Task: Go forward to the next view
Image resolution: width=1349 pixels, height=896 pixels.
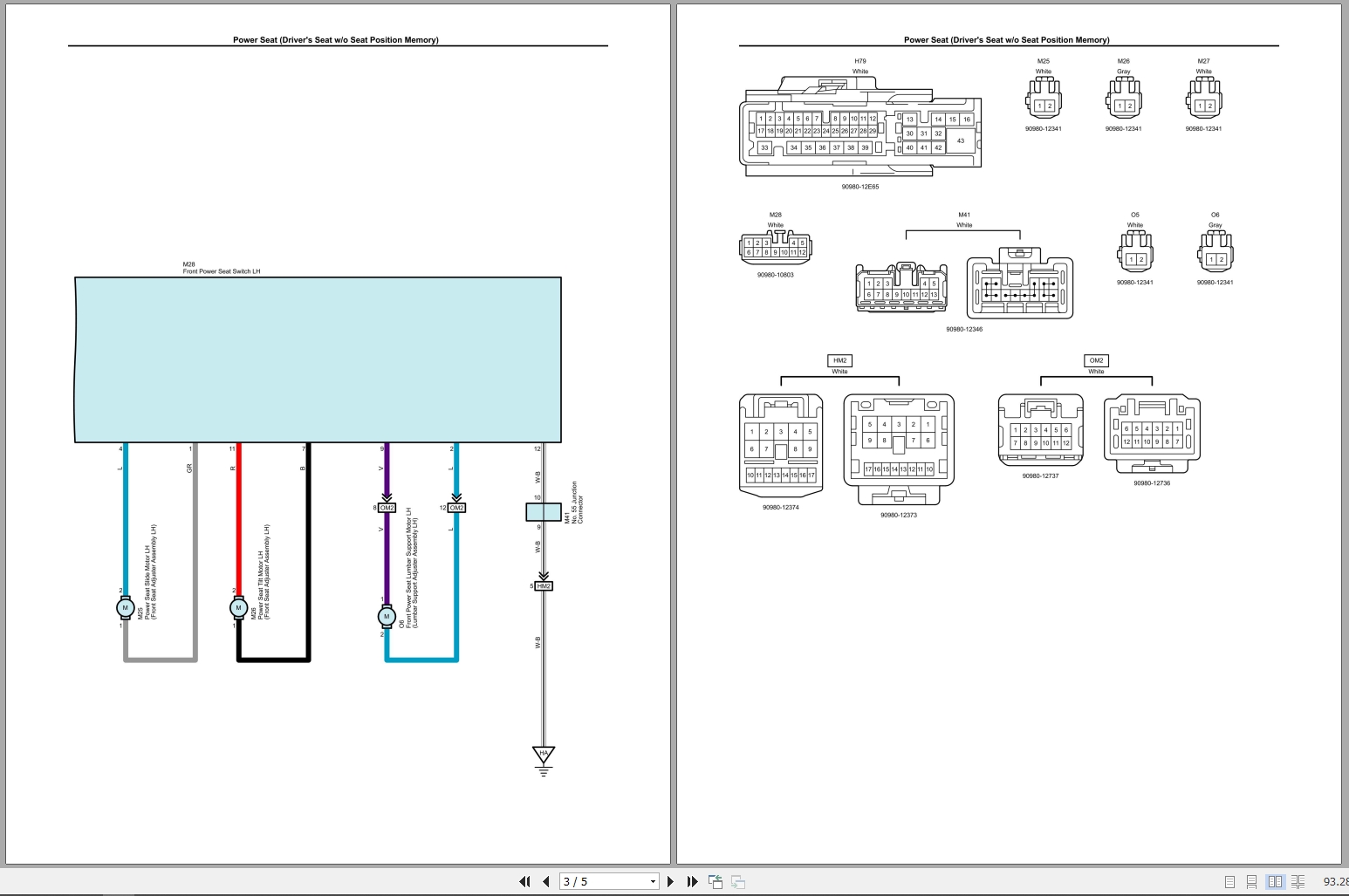Action: pyautogui.click(x=737, y=881)
